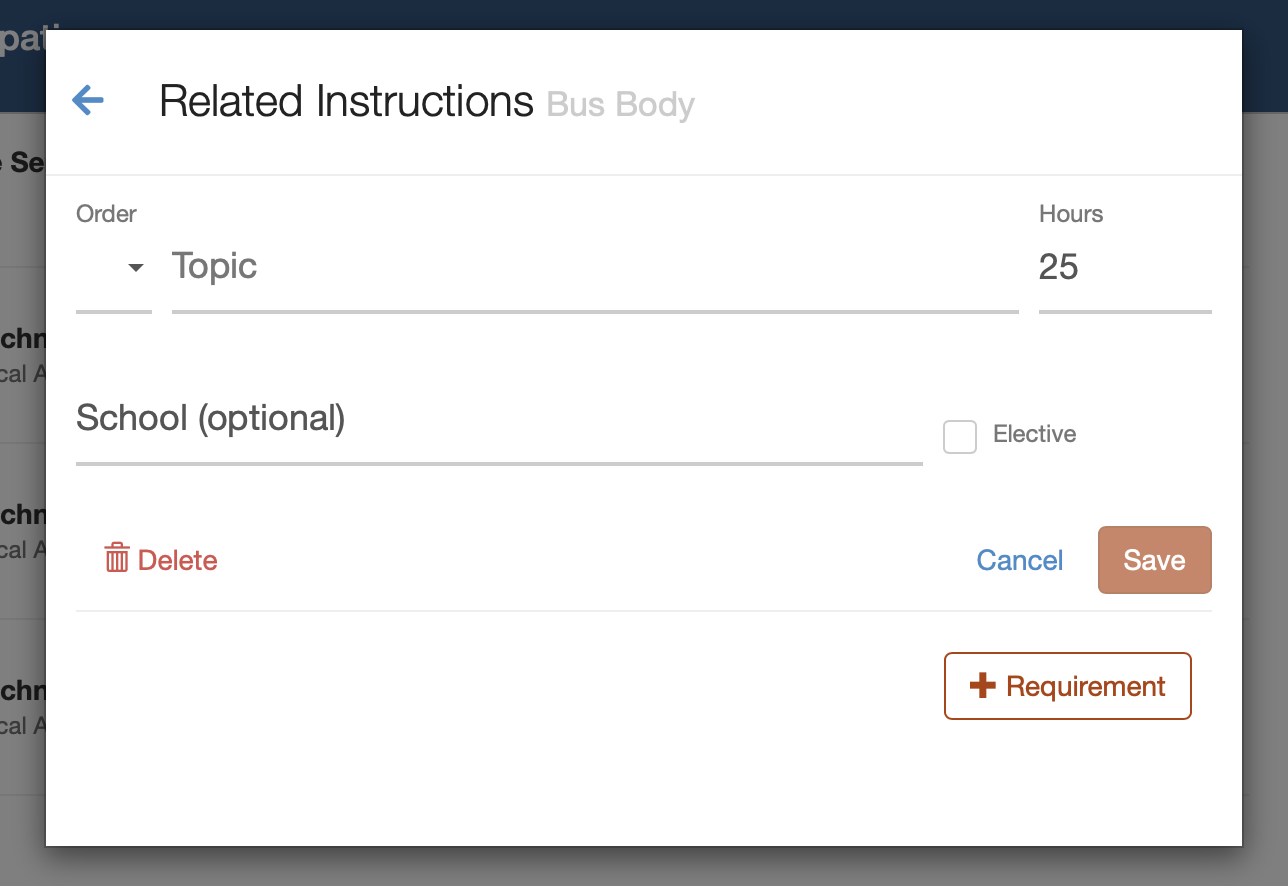The image size is (1288, 886).
Task: Cancel editing the instruction
Action: (1020, 560)
